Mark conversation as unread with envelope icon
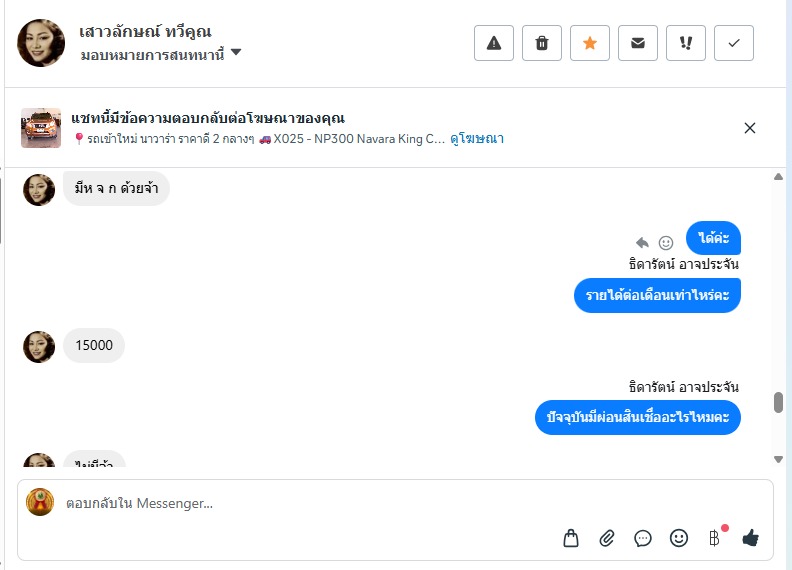The image size is (792, 570). tap(638, 43)
